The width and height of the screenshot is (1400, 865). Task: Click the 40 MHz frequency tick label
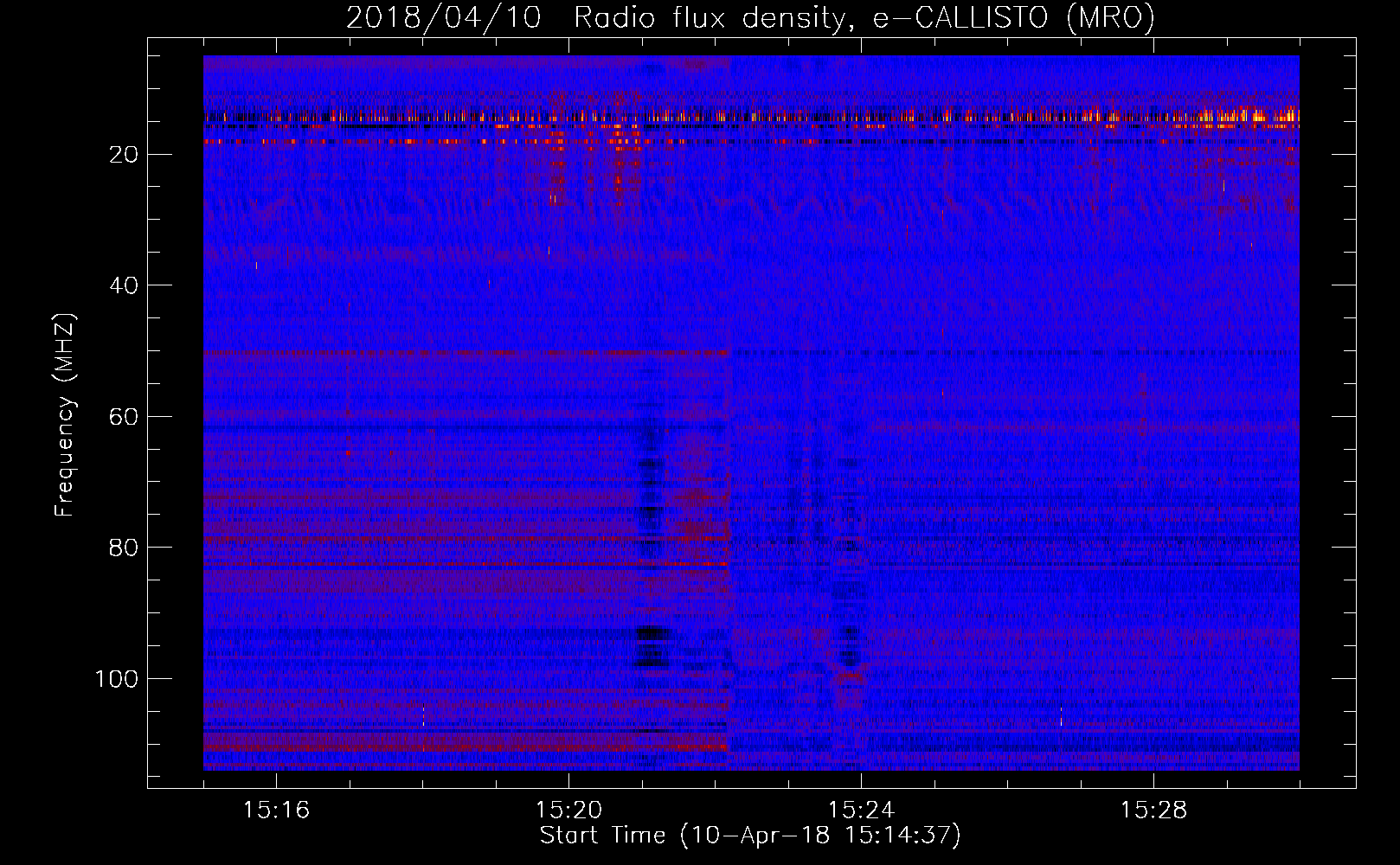tap(125, 285)
